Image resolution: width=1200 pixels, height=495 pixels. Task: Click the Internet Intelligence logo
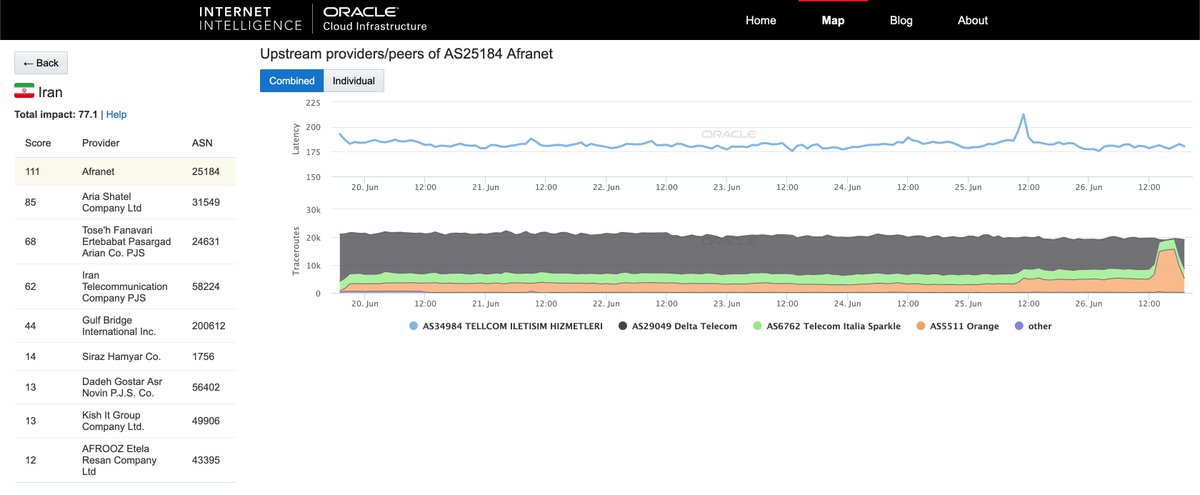[x=251, y=19]
